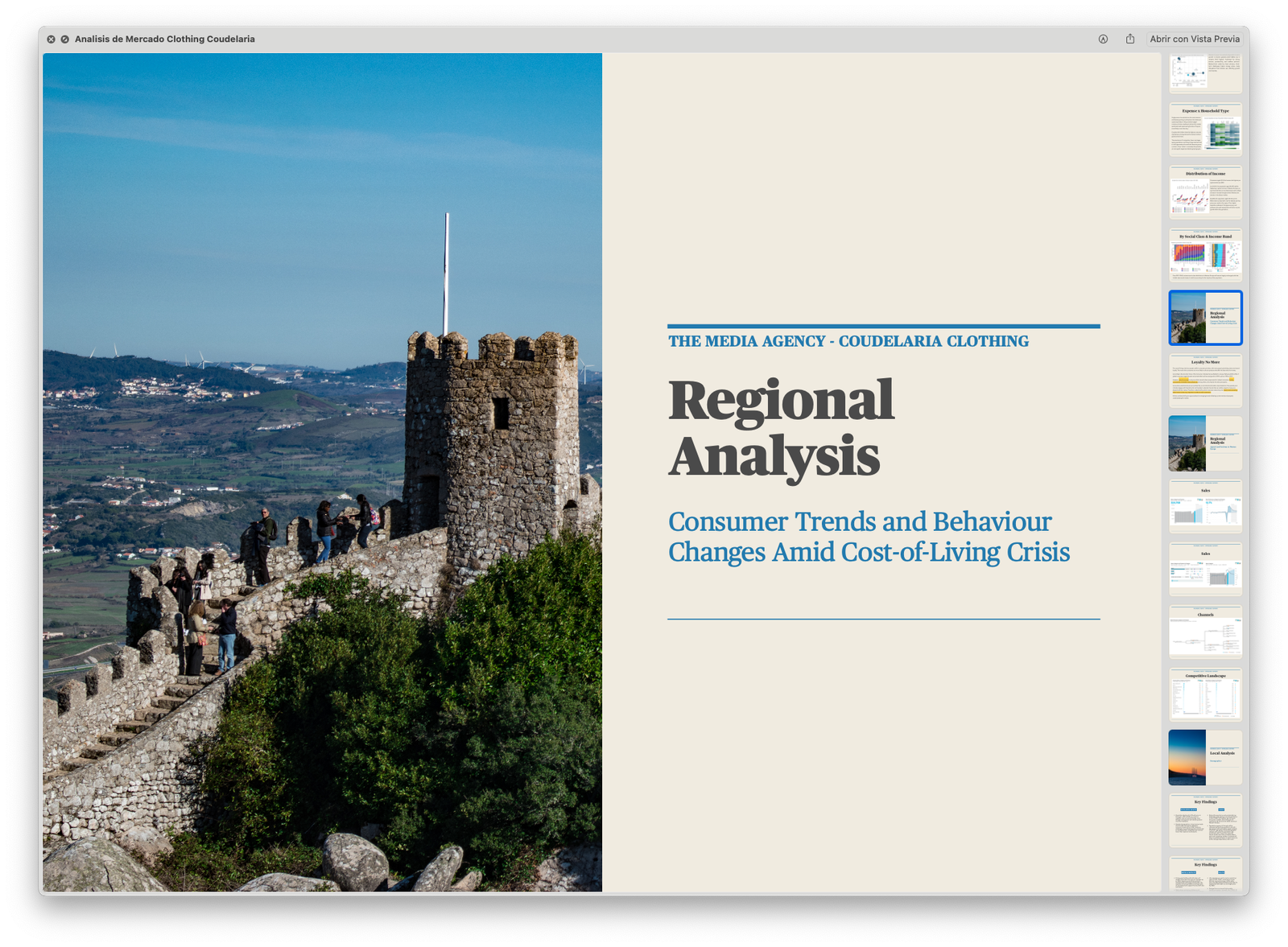1288x947 pixels.
Task: Open the Loyalty No More page thumbnail
Action: [x=1205, y=381]
